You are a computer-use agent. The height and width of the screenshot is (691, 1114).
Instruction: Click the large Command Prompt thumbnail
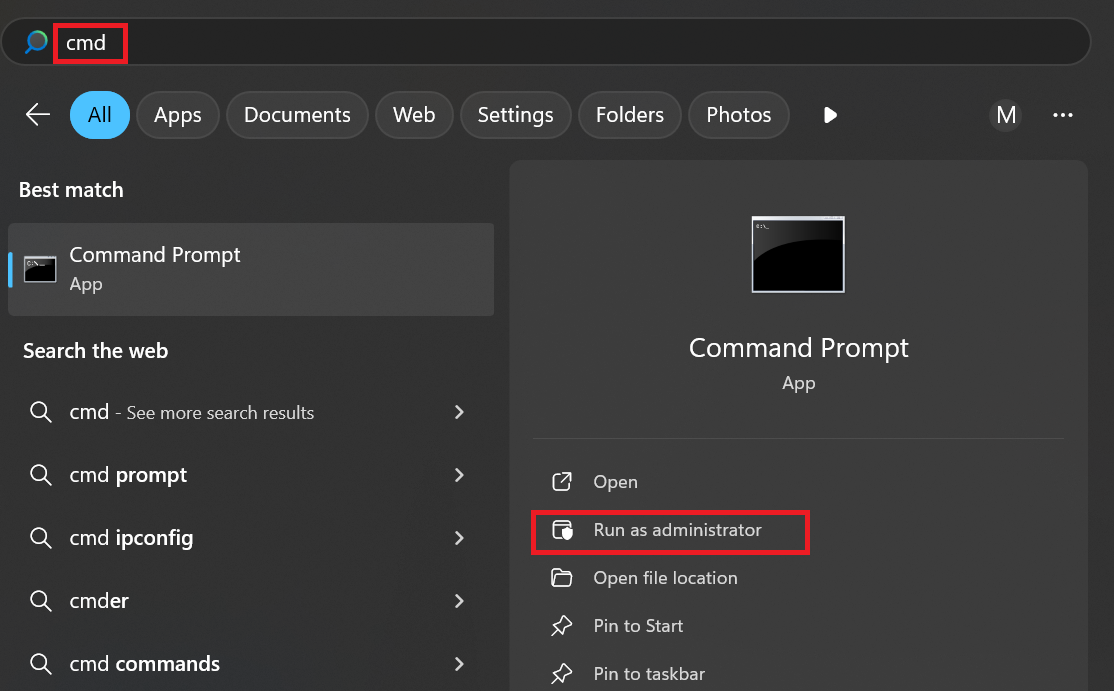tap(798, 254)
